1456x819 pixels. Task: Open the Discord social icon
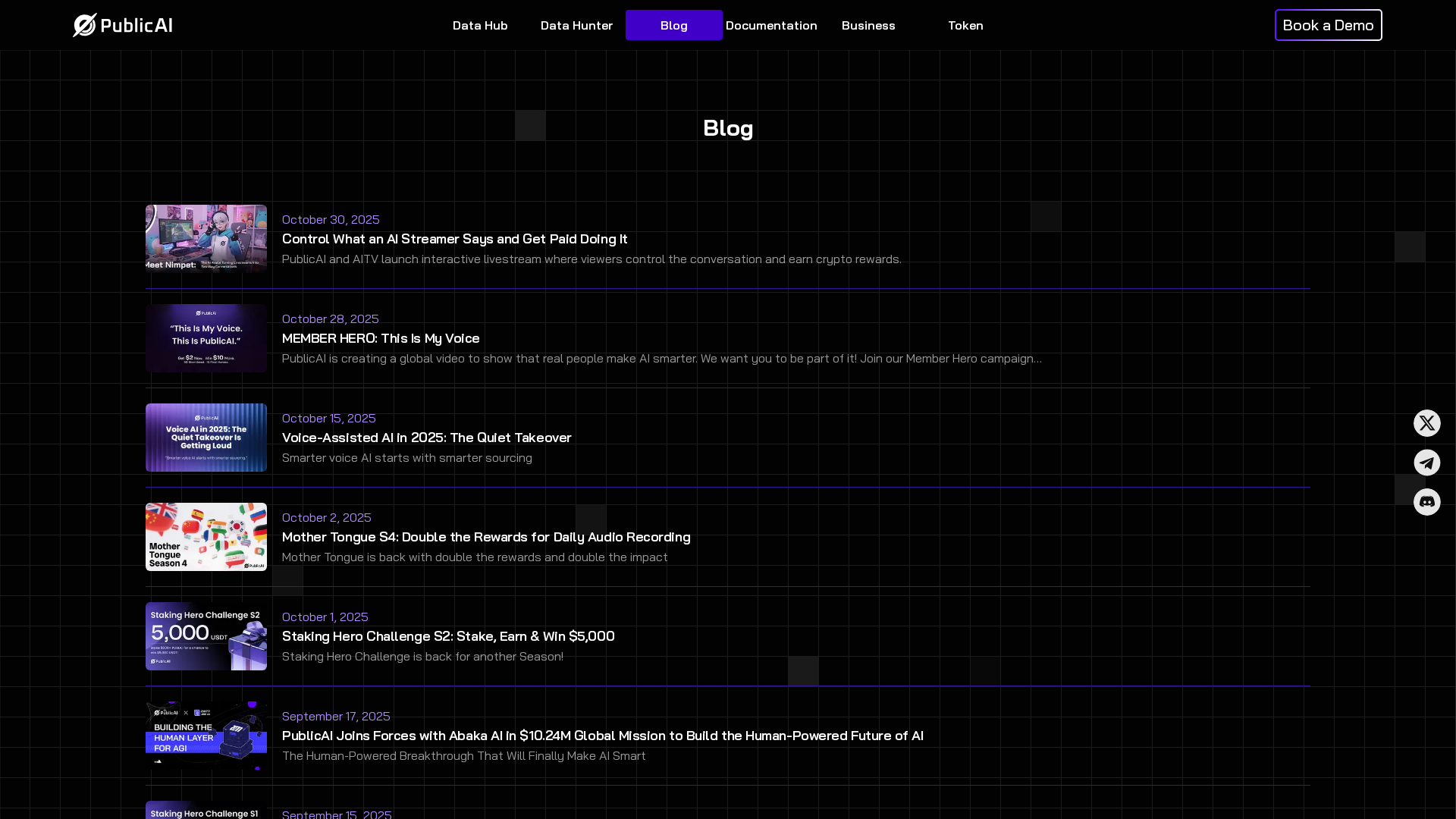[1426, 502]
